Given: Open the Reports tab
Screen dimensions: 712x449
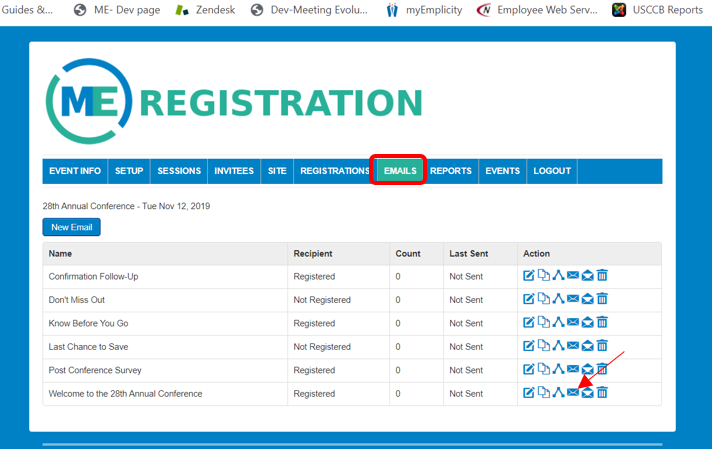Looking at the screenshot, I should [451, 171].
